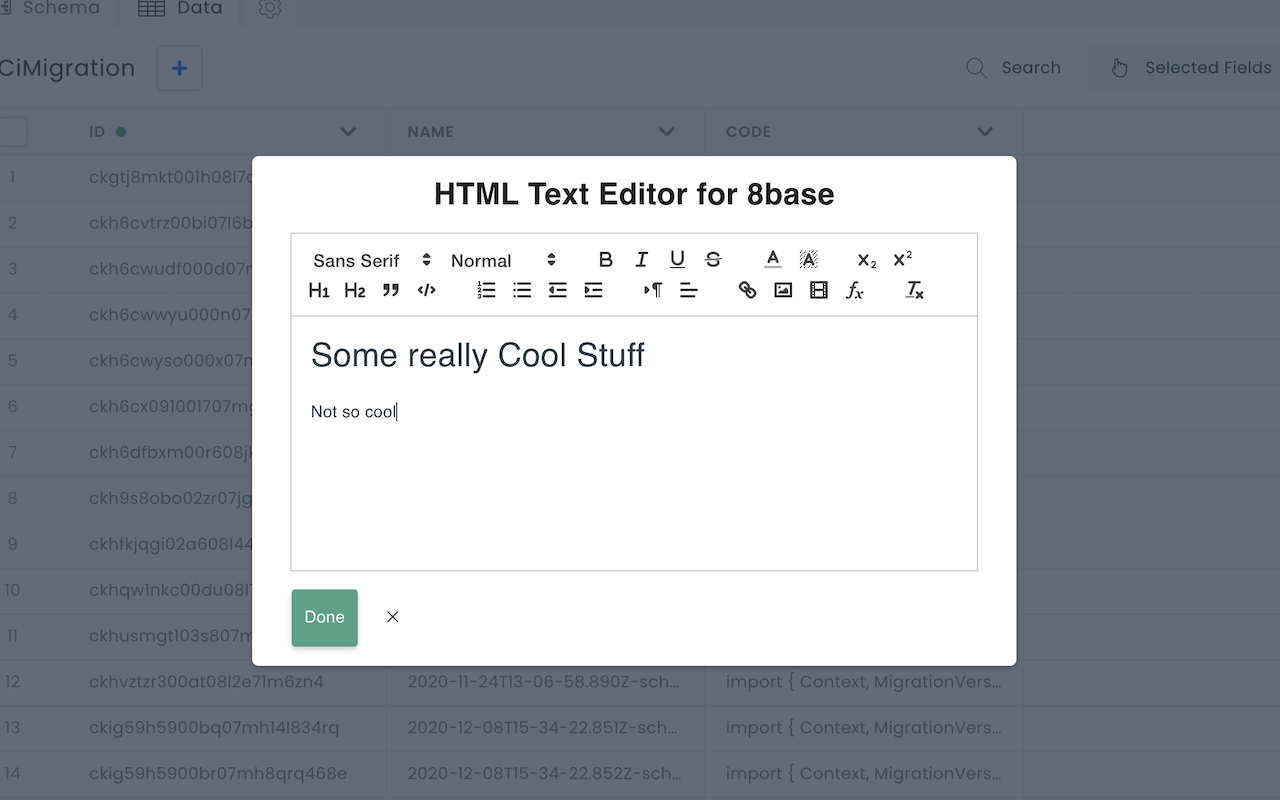Open the text color picker
Image resolution: width=1280 pixels, height=800 pixels.
pyautogui.click(x=773, y=260)
